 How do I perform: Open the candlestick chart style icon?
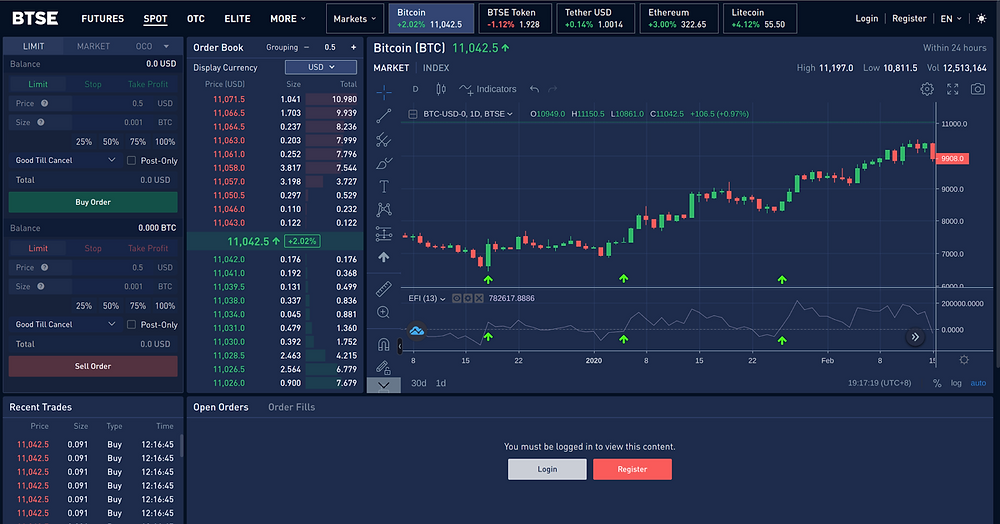tap(441, 89)
